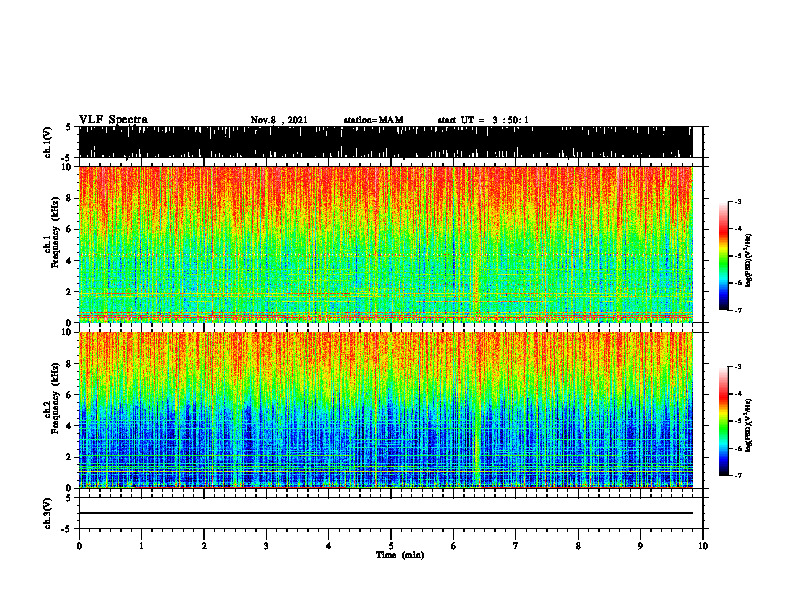
Task: Click the color bar beside the ch.1 spectrogram
Action: click(723, 256)
